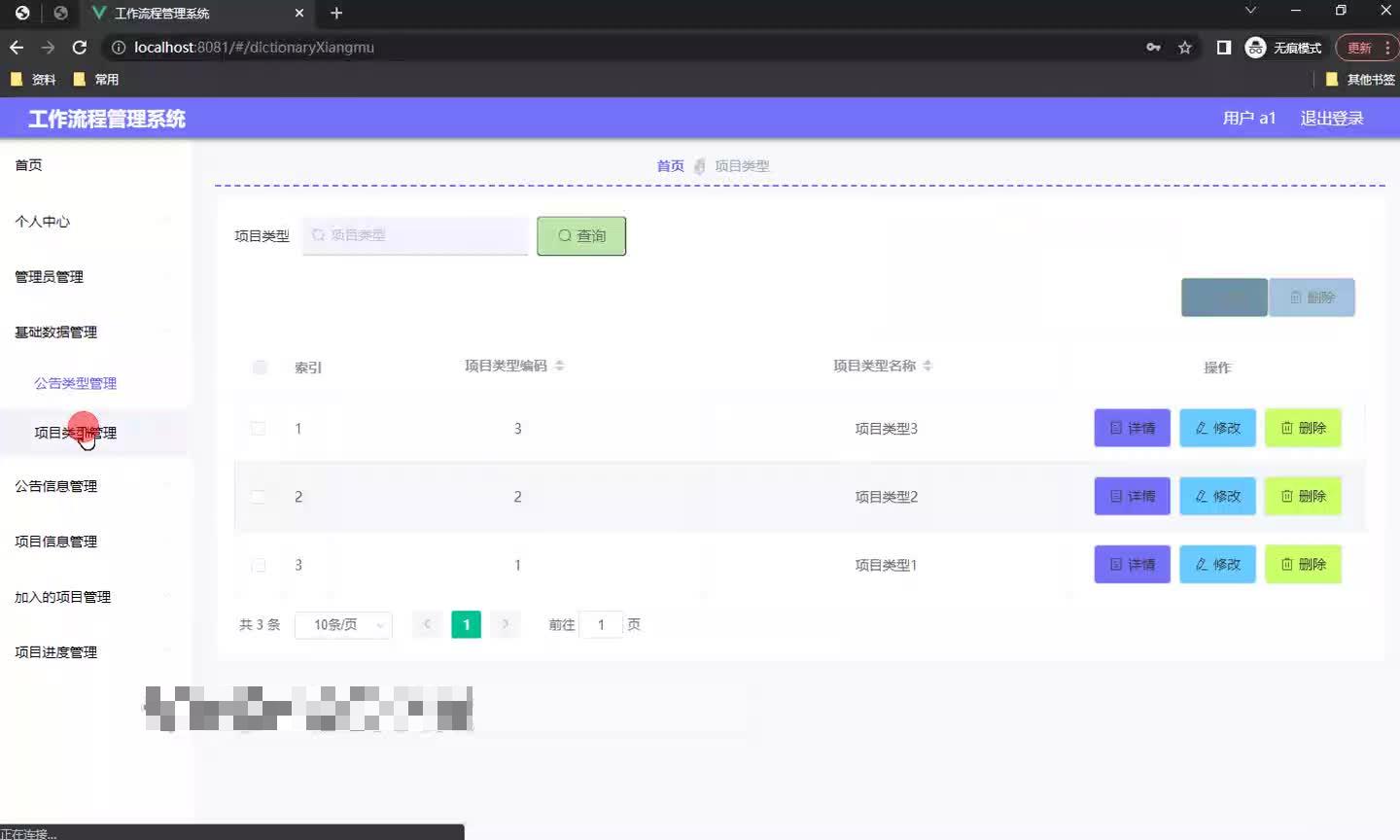This screenshot has width=1400, height=840.
Task: Go to previous page arrow in pagination
Action: [x=427, y=624]
